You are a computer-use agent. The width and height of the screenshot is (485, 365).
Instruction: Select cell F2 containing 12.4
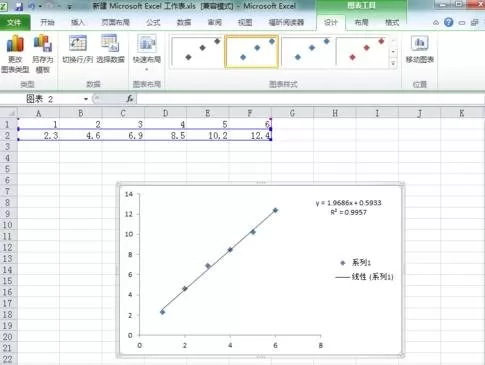coord(250,135)
